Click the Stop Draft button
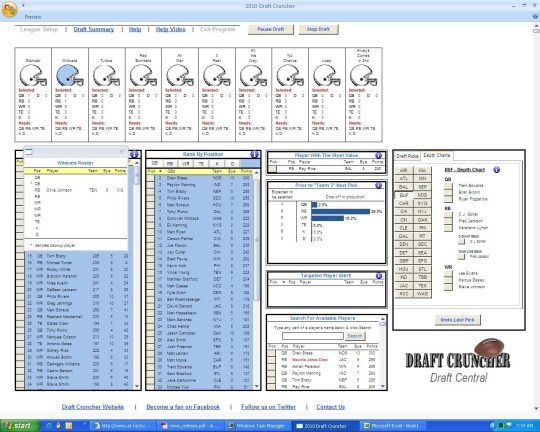The image size is (540, 432). [x=318, y=29]
